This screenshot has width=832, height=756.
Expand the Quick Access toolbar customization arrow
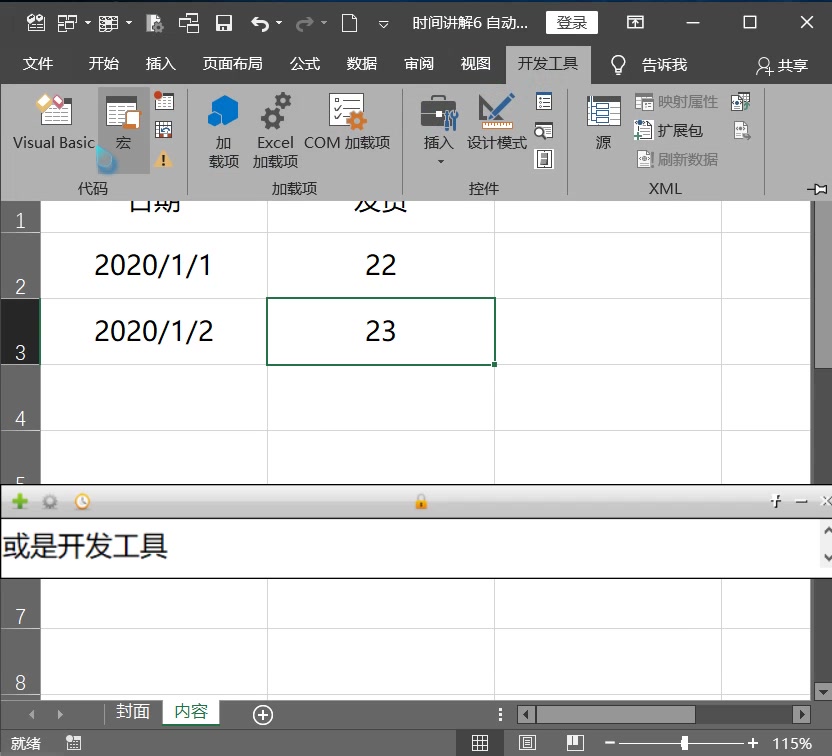383,22
